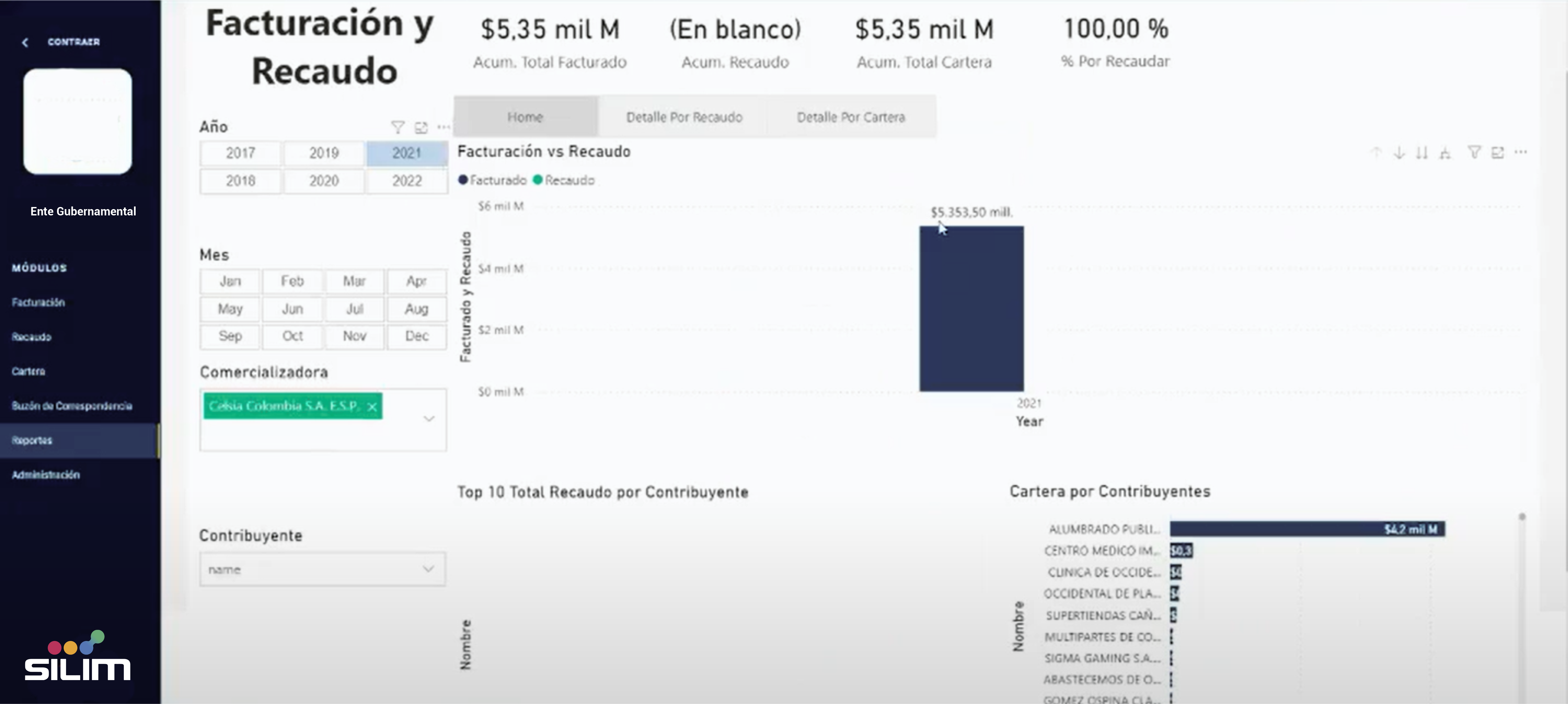Click the drill up arrow on the chart

point(1376,152)
